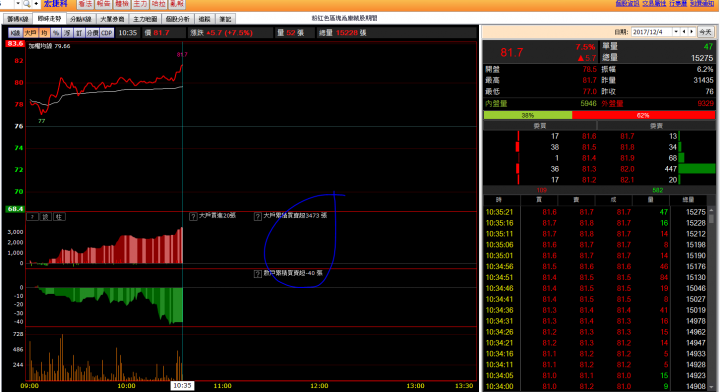
Task: Click the 報告 button in the top bar
Action: tap(104, 4)
